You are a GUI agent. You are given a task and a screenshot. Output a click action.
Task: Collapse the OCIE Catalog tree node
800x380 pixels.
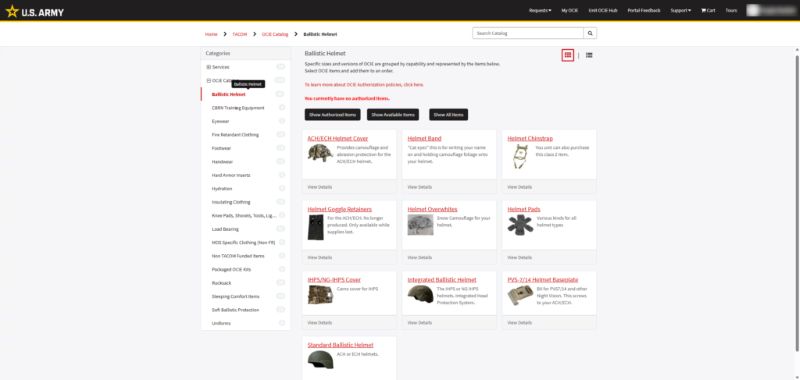pyautogui.click(x=209, y=81)
